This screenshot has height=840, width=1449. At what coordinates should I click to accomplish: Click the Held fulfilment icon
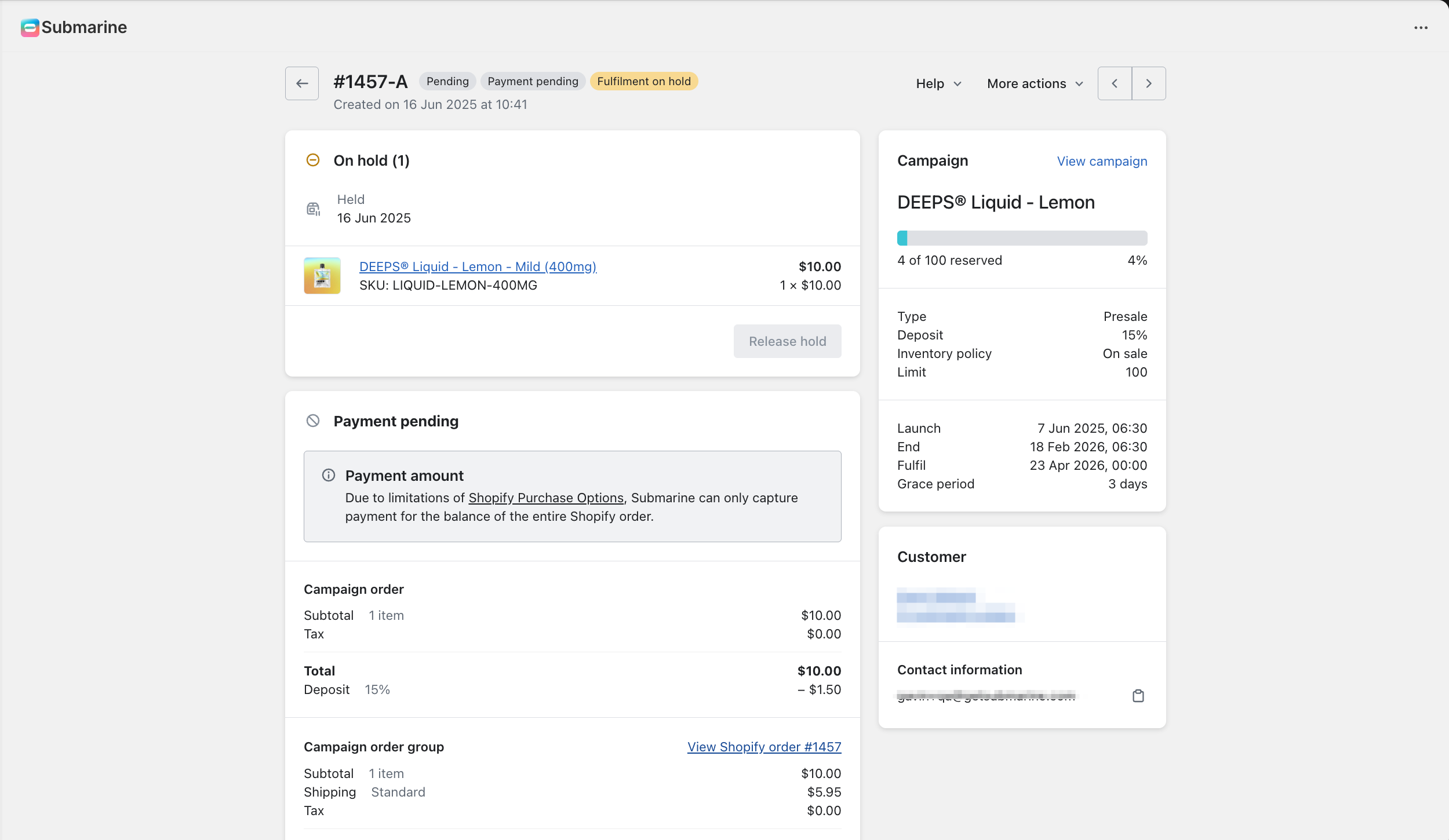(314, 209)
